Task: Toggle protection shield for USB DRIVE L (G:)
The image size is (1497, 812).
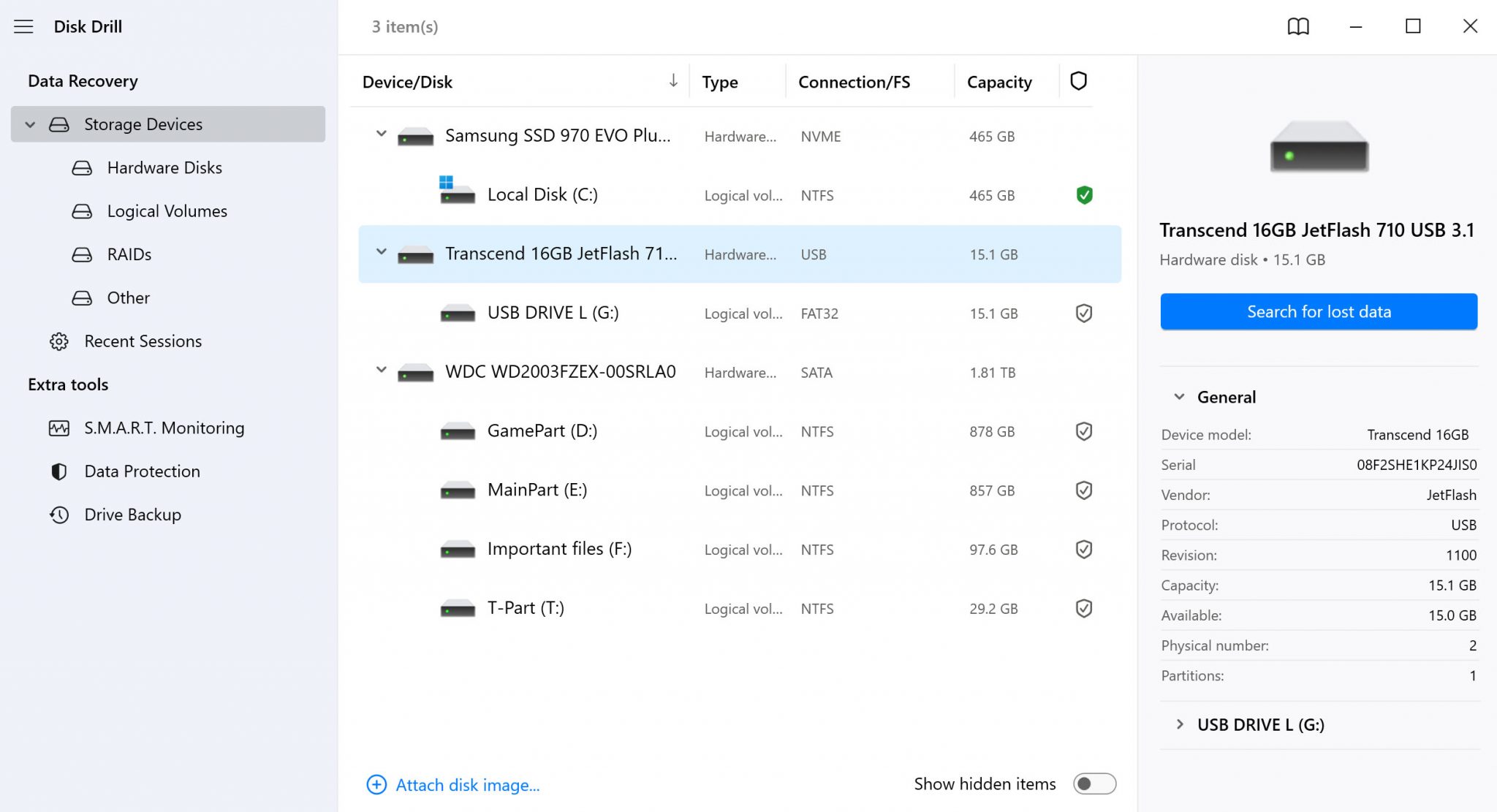Action: pos(1084,312)
